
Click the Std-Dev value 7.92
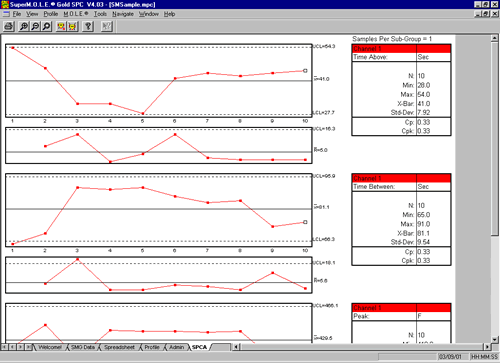[424, 113]
